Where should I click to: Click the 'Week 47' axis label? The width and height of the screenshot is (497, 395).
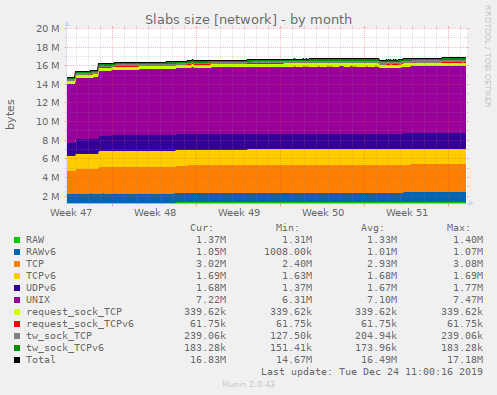pos(71,213)
